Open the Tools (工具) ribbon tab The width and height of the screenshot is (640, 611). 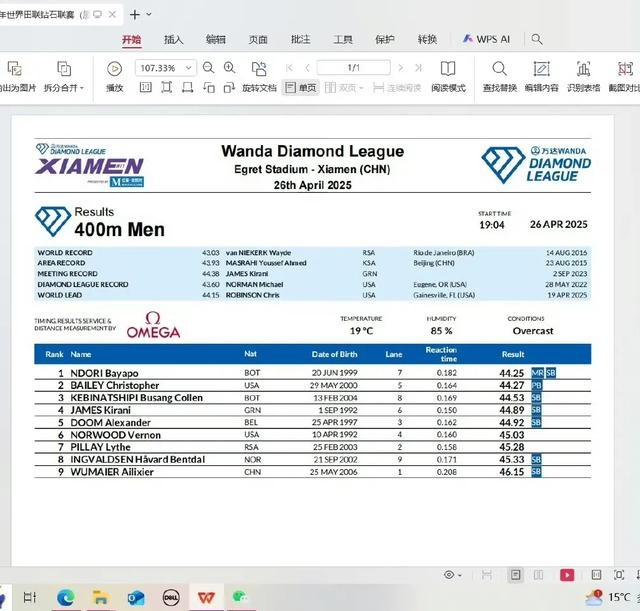(343, 40)
